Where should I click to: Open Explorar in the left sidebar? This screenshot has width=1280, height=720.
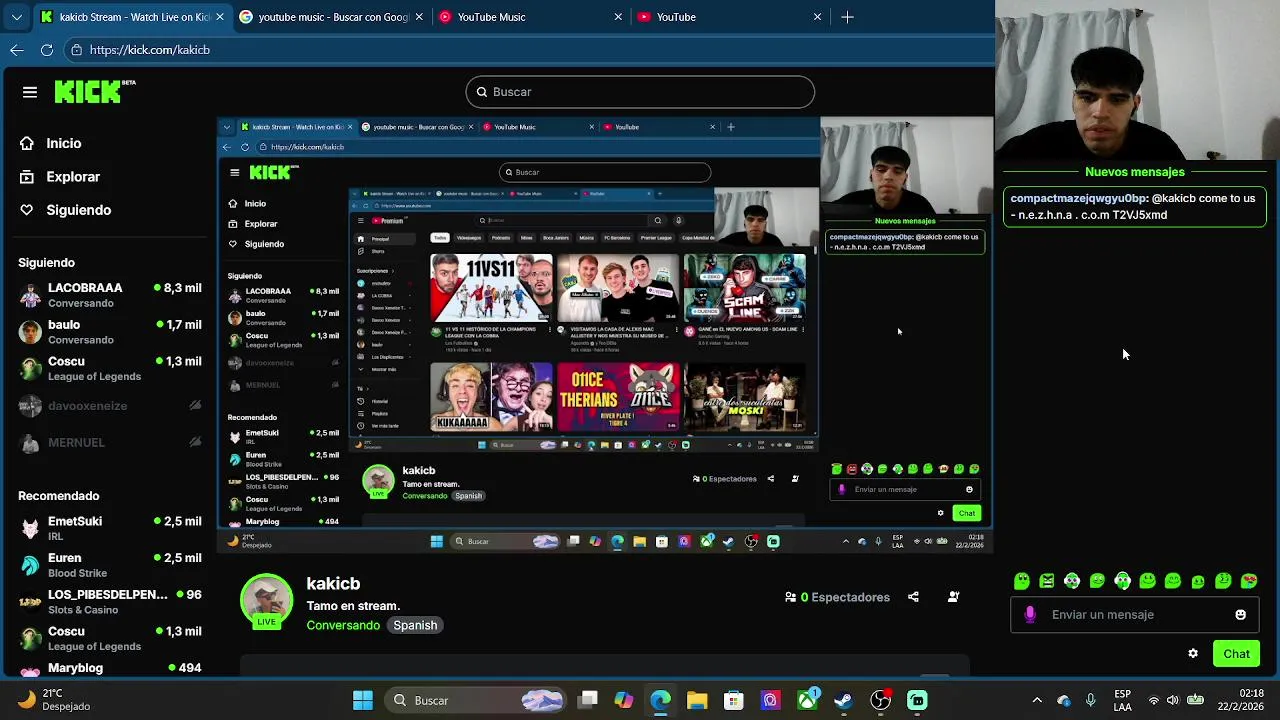coord(73,176)
